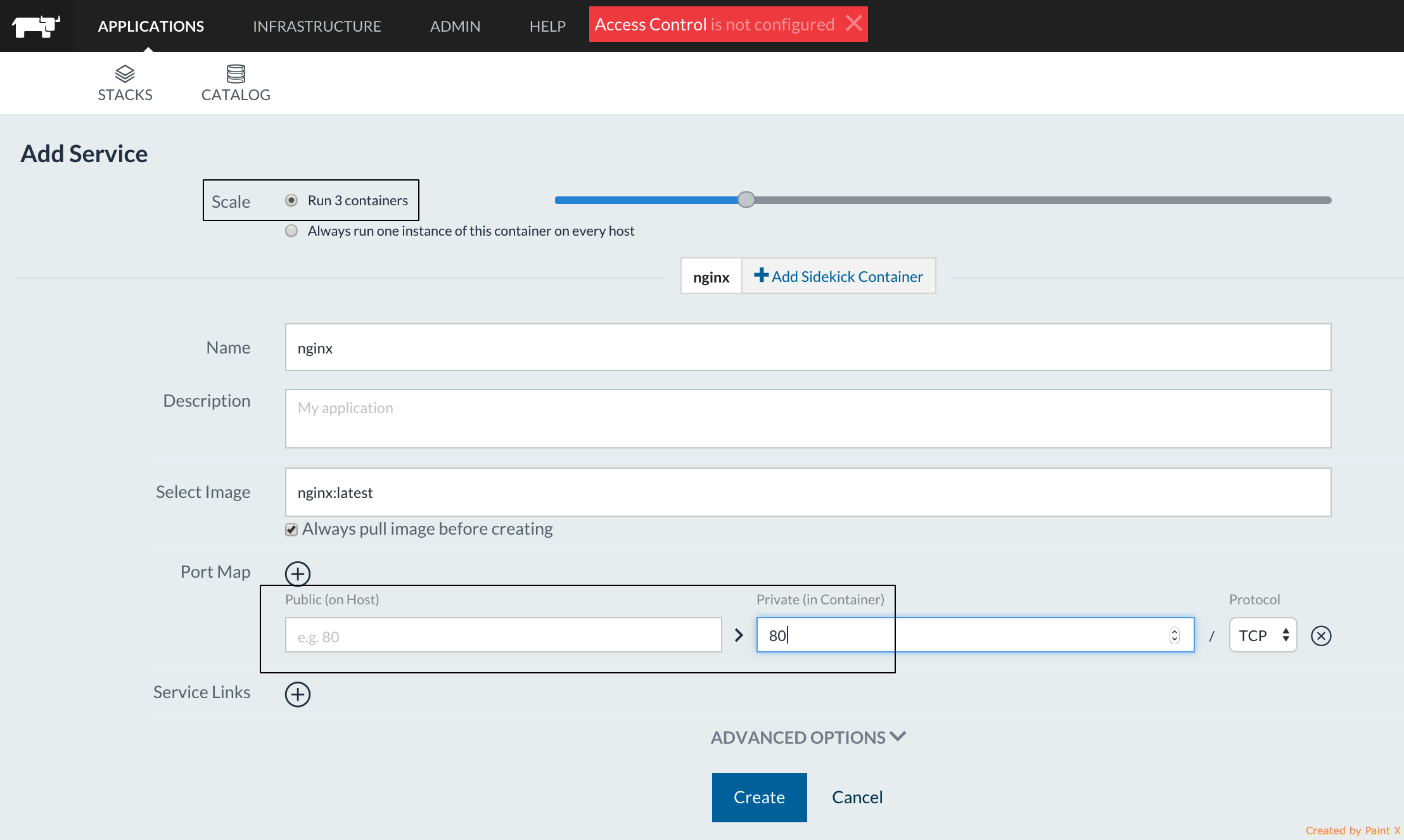Select Run 3 containers radio option
1404x840 pixels.
click(x=291, y=200)
